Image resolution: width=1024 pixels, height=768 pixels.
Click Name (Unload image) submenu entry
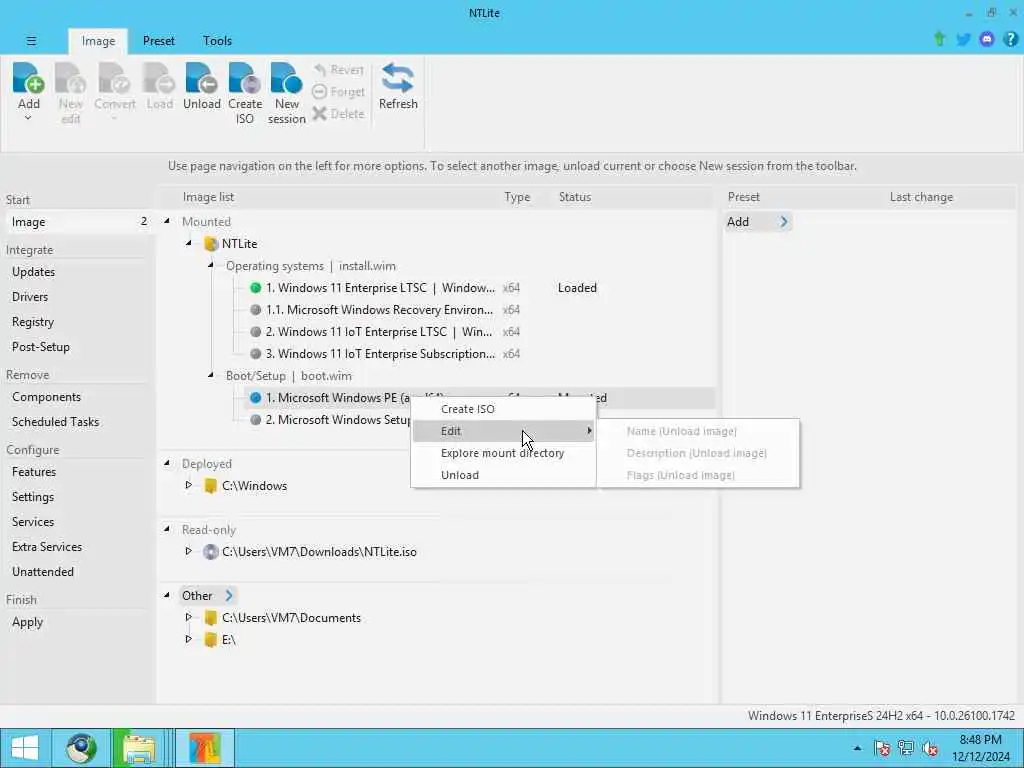pos(699,431)
